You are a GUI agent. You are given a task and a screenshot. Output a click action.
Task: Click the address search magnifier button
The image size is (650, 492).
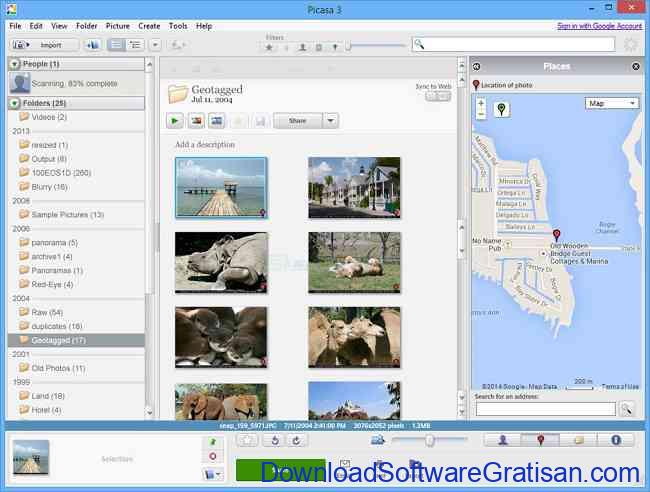[x=626, y=409]
